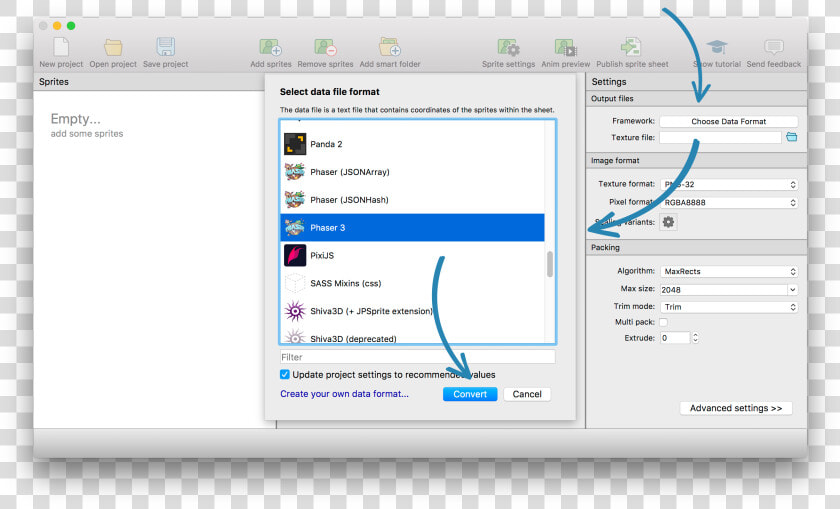Screen dimensions: 840x509
Task: Open Create your own data format link
Action: point(344,394)
